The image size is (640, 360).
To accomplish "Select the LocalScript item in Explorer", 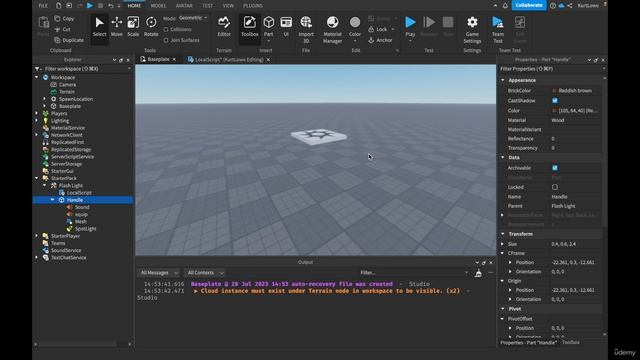I will 76,193.
